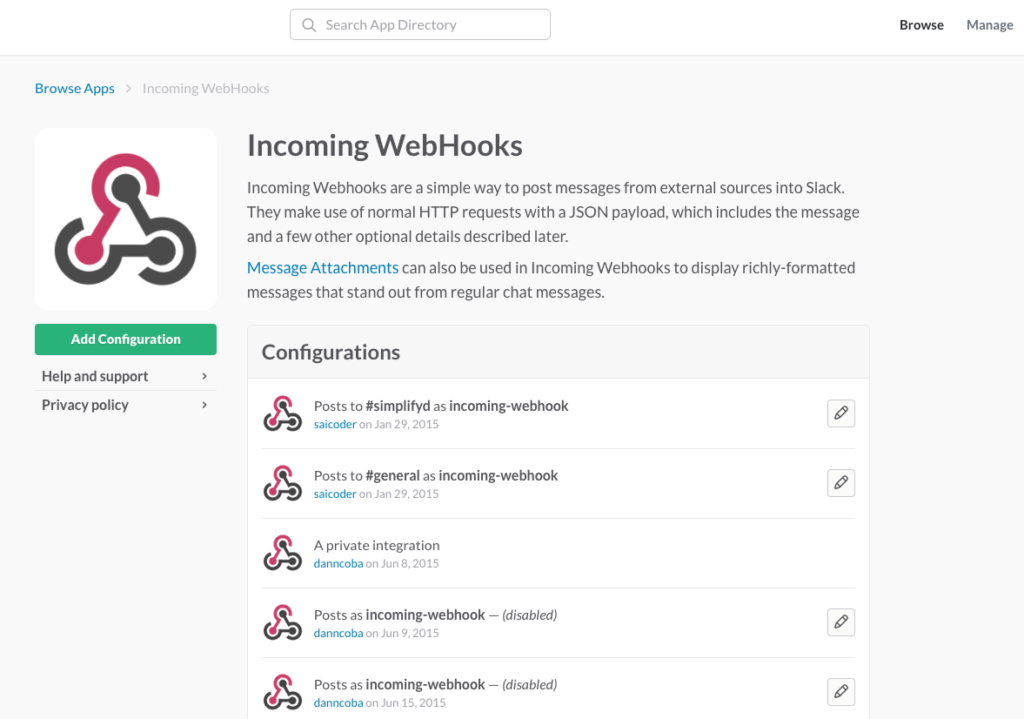Image resolution: width=1024 pixels, height=719 pixels.
Task: Open the Browse menu item
Action: (x=921, y=25)
